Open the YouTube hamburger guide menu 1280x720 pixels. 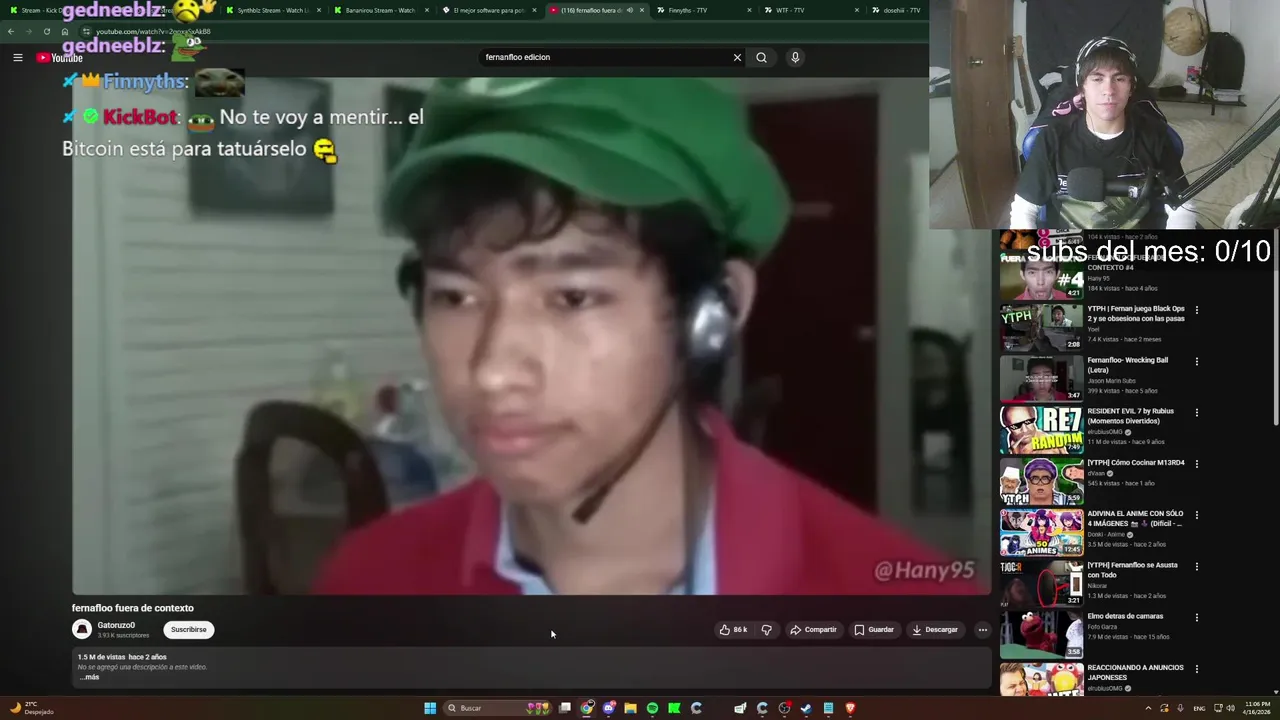(17, 57)
